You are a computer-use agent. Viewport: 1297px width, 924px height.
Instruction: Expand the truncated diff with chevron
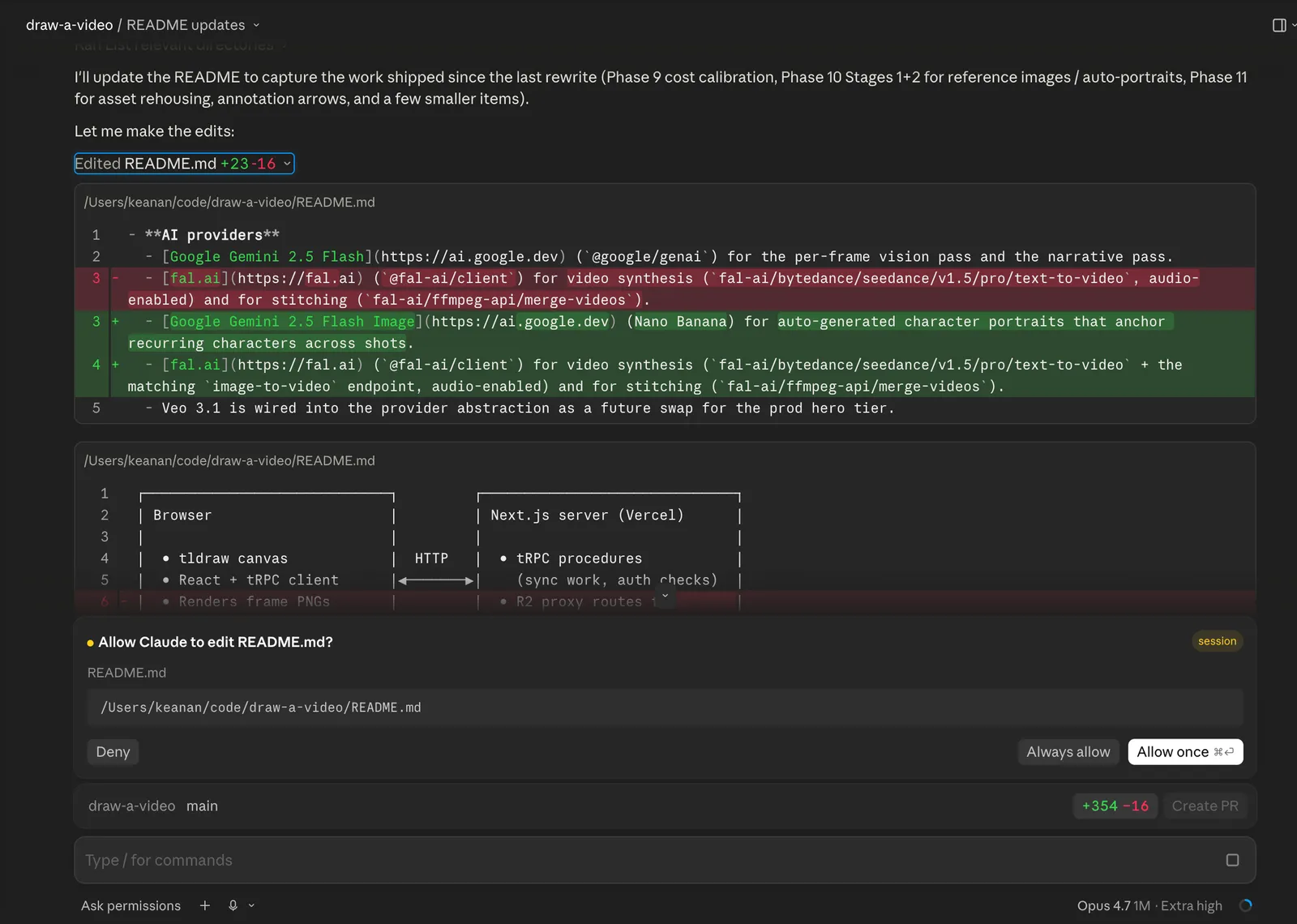click(665, 597)
